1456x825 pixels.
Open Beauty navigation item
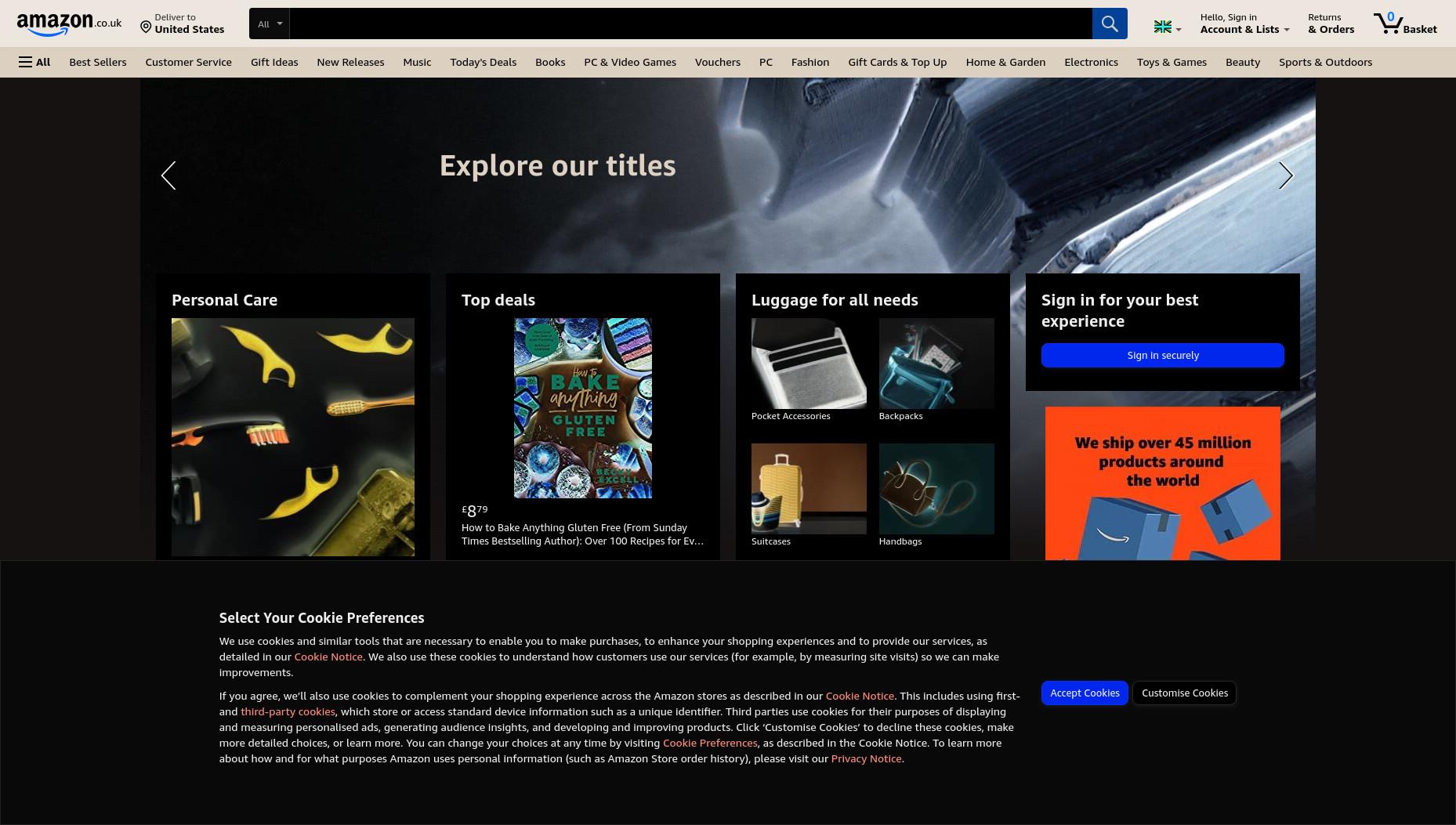coord(1243,62)
